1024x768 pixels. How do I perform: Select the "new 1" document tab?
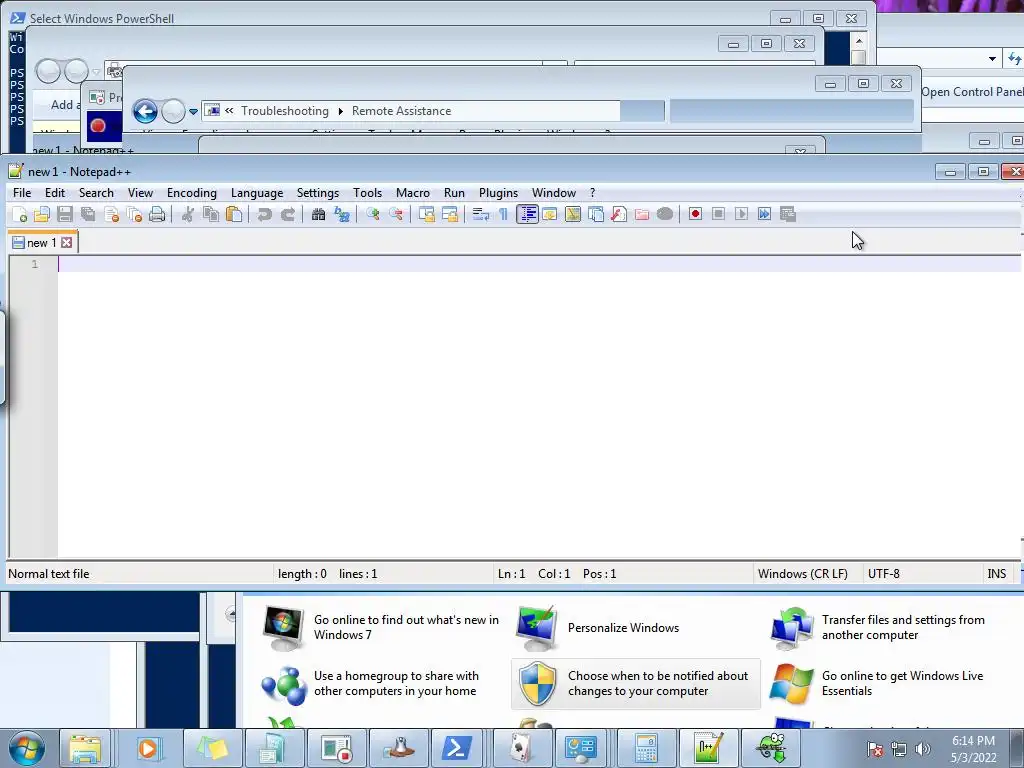tap(42, 243)
